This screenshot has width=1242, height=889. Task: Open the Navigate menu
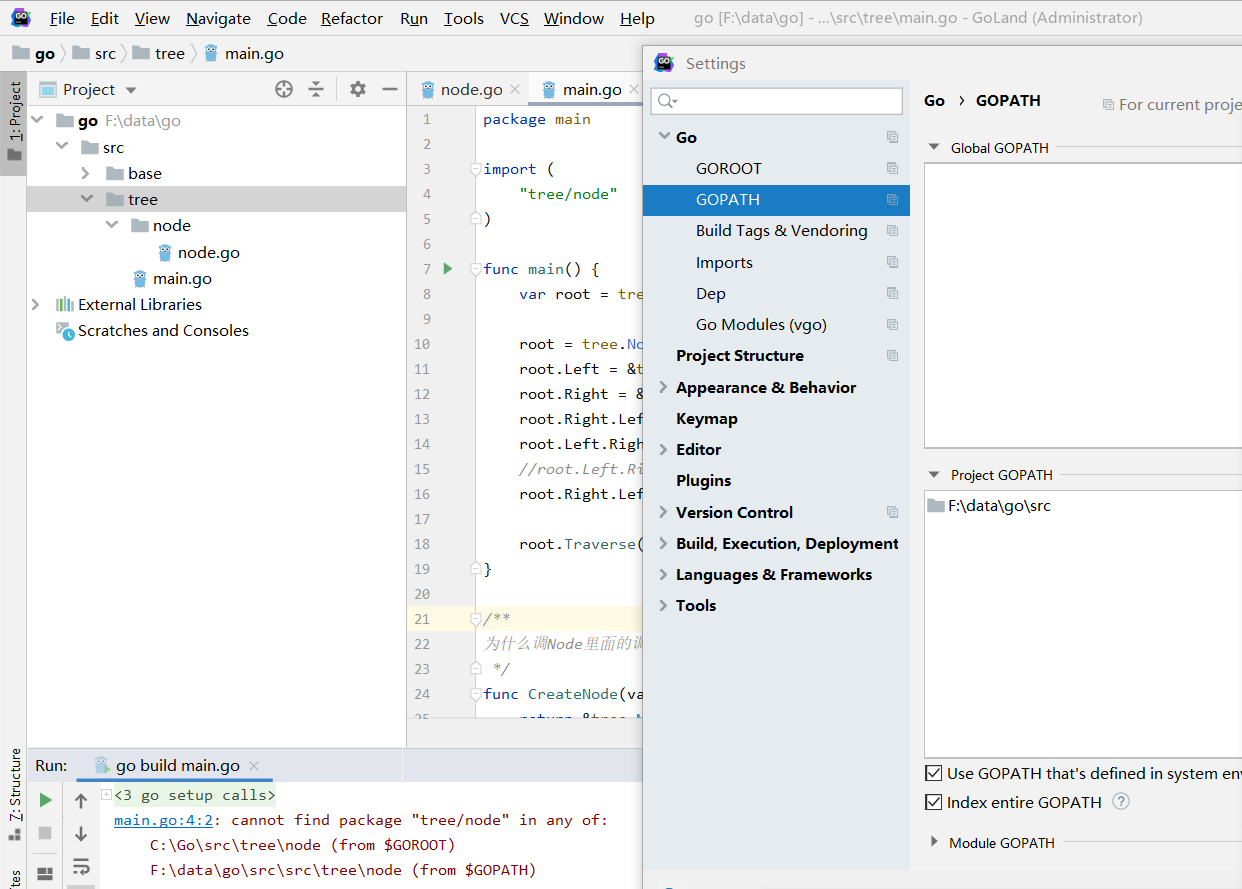pos(218,18)
